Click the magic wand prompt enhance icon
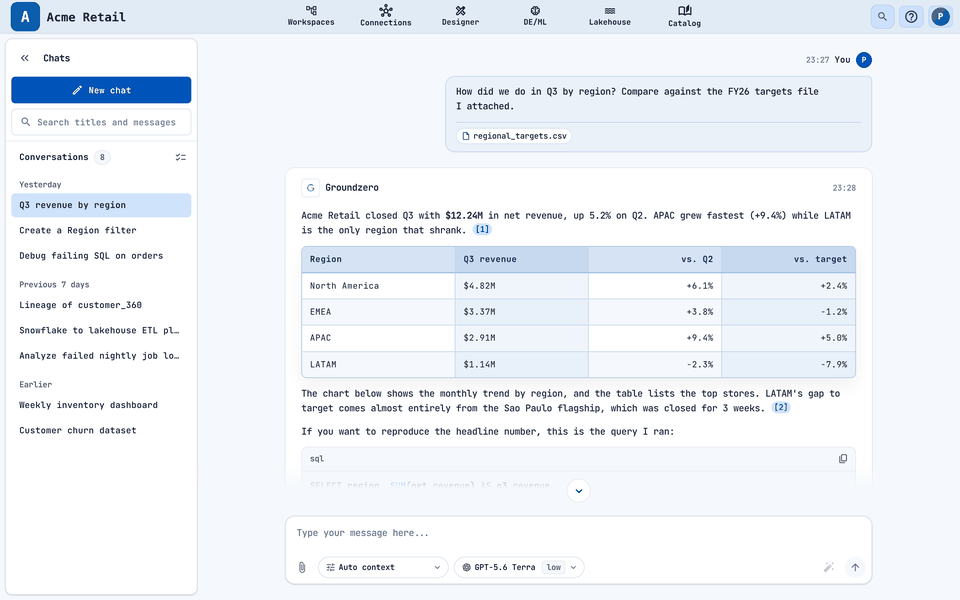The image size is (960, 600). tap(829, 568)
